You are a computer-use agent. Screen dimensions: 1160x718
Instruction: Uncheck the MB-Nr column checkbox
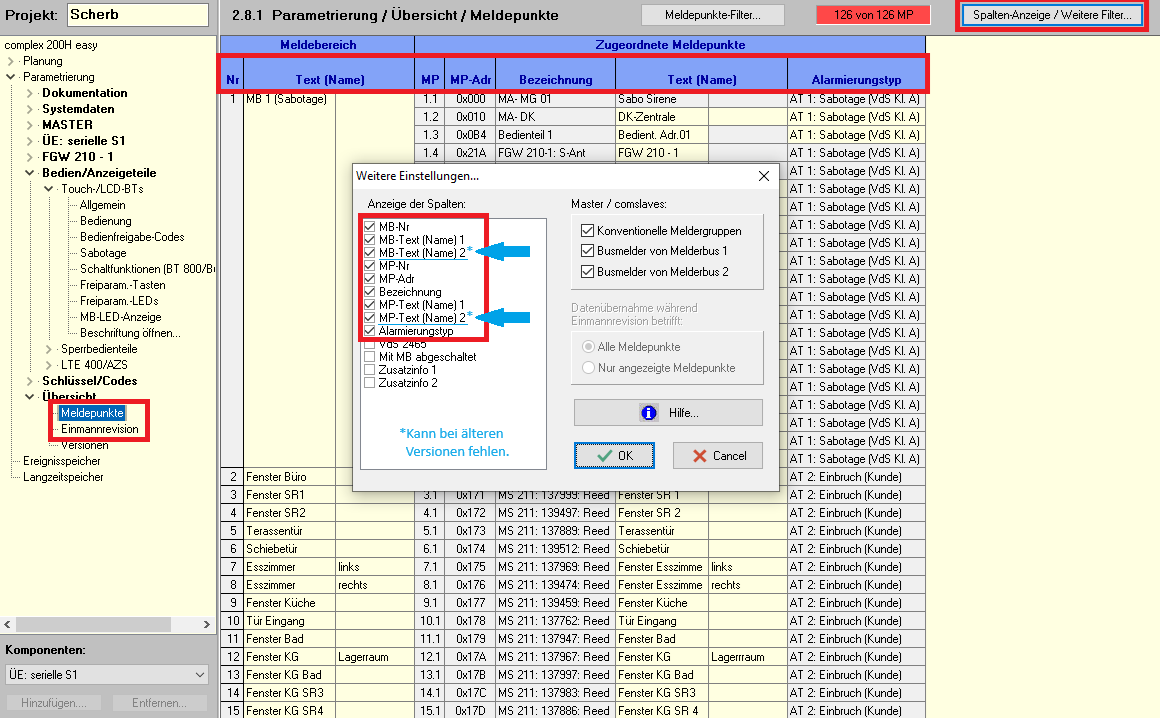point(370,227)
